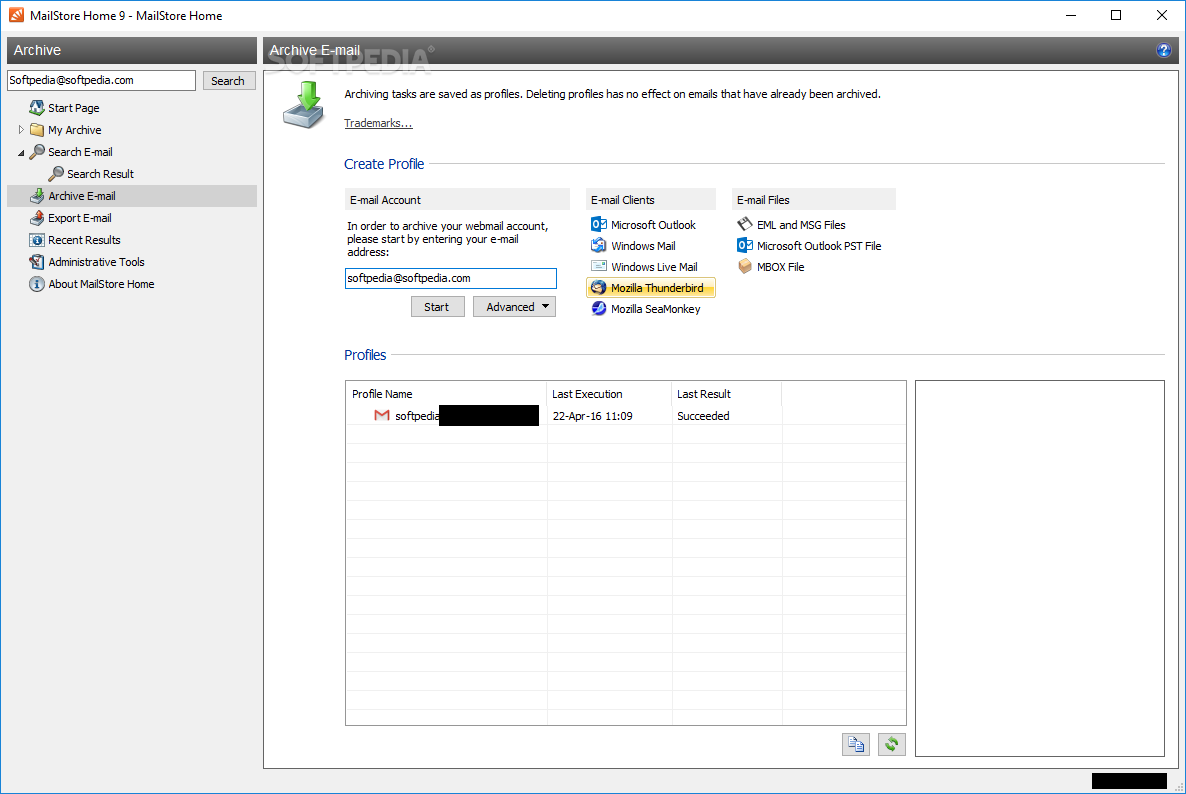Click the About MailStore Home info icon
Viewport: 1186px width, 794px height.
[36, 284]
